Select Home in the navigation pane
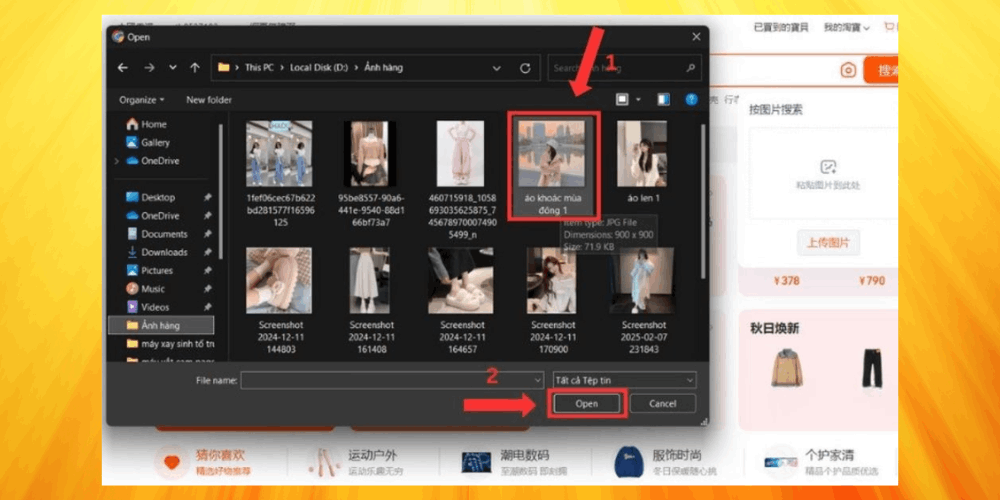This screenshot has height=500, width=1000. [x=147, y=124]
